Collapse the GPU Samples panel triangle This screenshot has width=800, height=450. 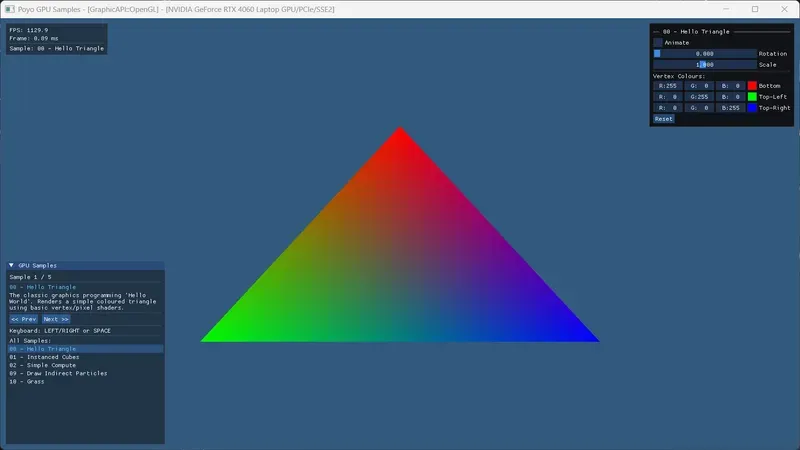[11, 265]
